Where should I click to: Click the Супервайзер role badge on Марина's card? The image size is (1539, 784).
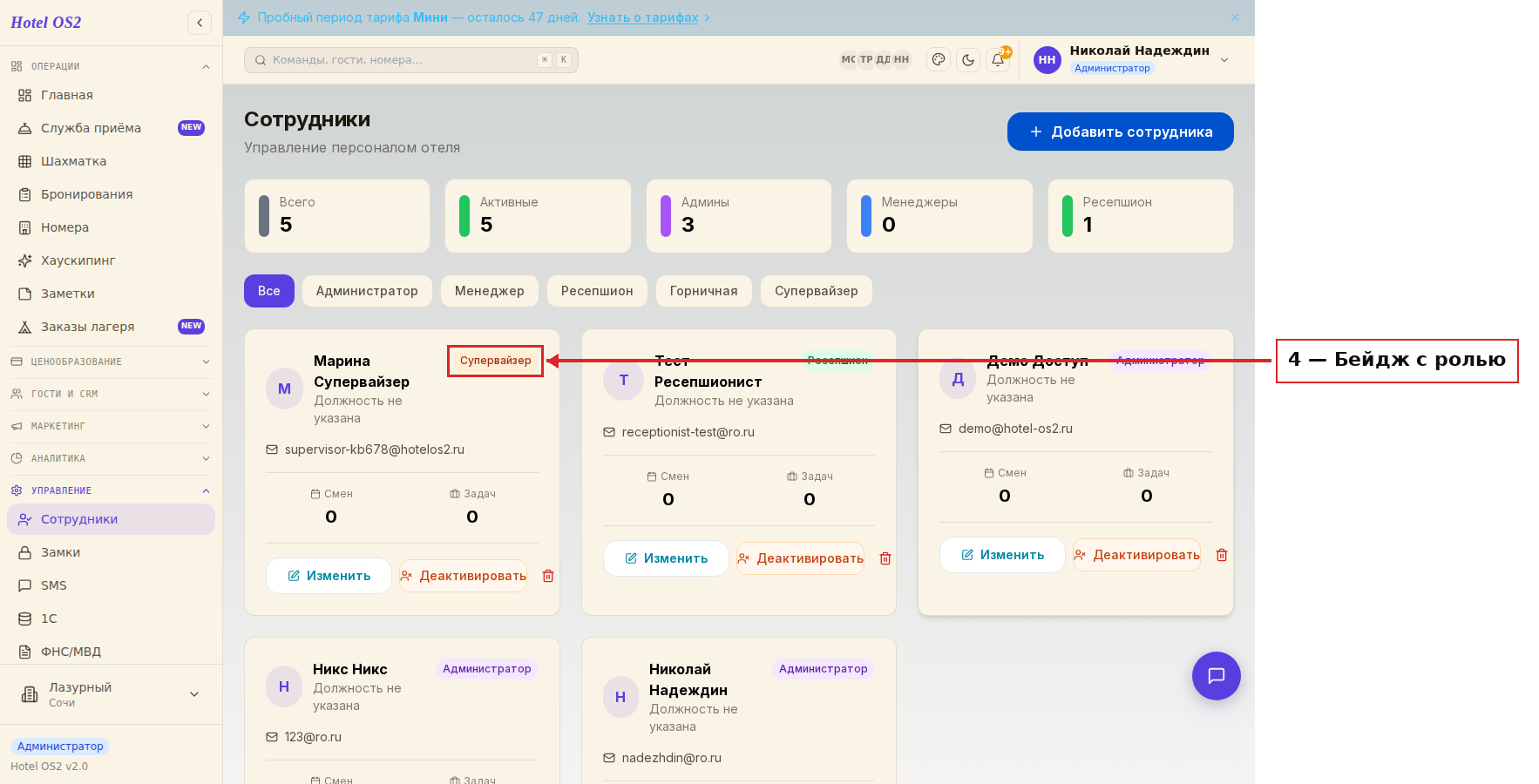pos(496,361)
